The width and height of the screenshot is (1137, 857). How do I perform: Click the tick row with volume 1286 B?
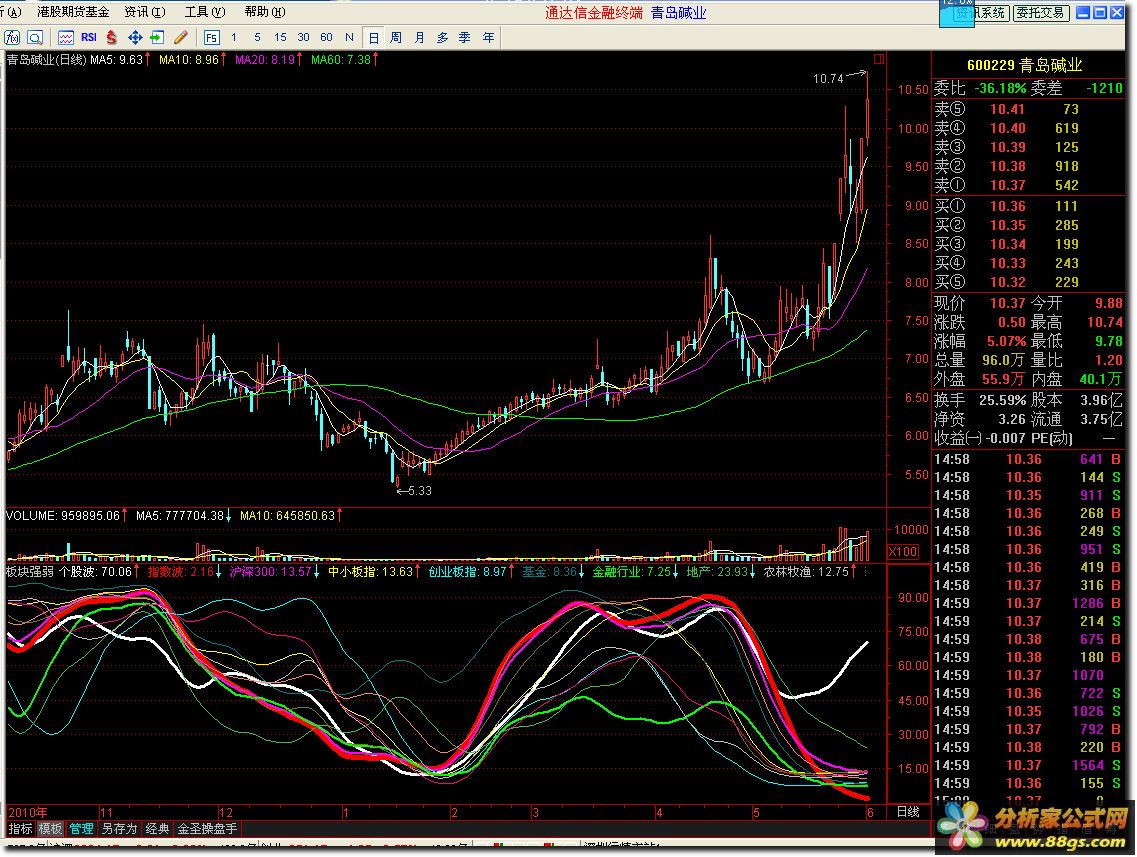pyautogui.click(x=1028, y=603)
